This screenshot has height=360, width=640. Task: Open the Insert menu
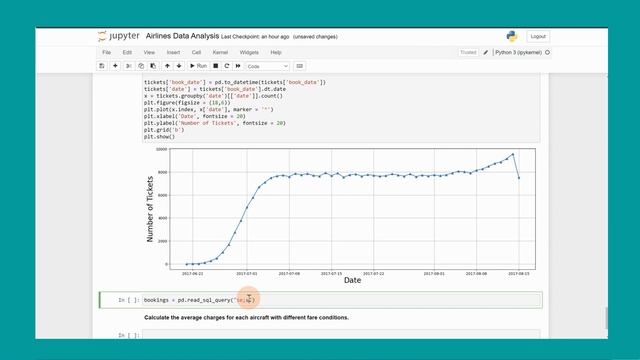173,52
